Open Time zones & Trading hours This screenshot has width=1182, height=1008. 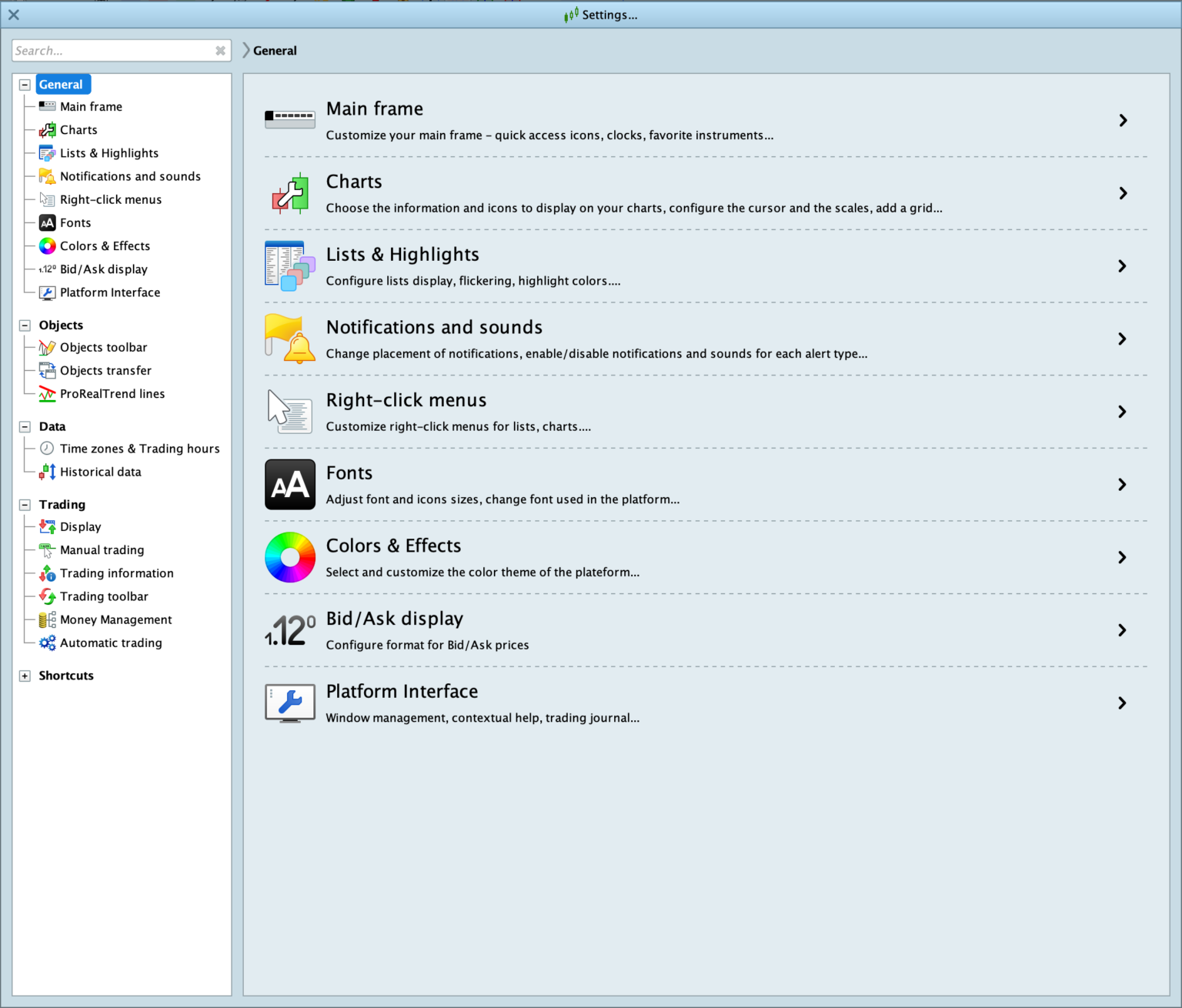tap(139, 449)
